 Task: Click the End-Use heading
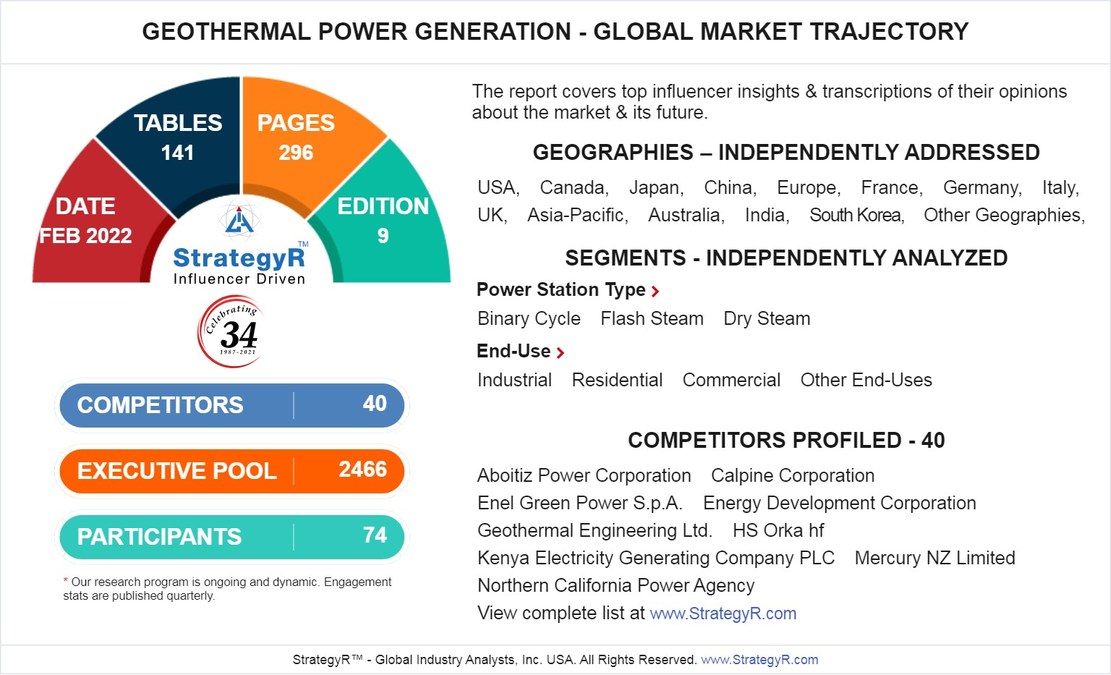click(513, 351)
